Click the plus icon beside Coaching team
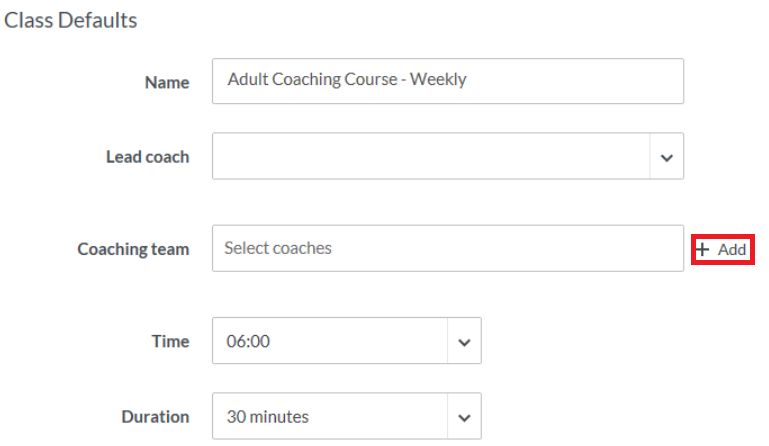The image size is (769, 446). [702, 249]
